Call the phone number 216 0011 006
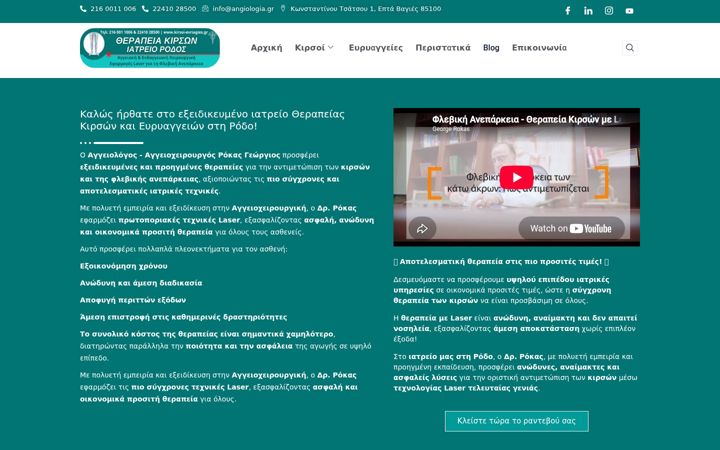The width and height of the screenshot is (720, 450). pyautogui.click(x=113, y=9)
